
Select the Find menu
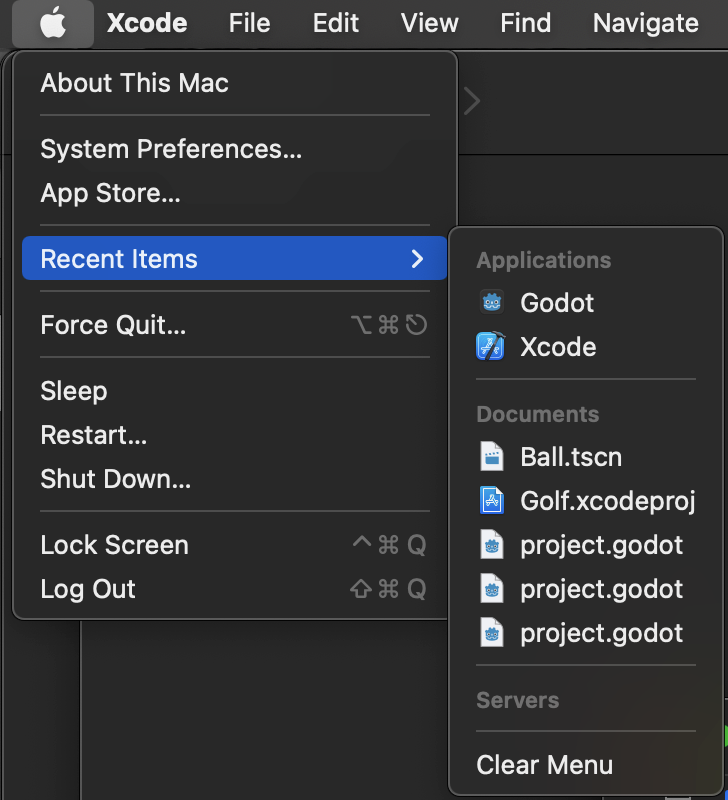524,23
